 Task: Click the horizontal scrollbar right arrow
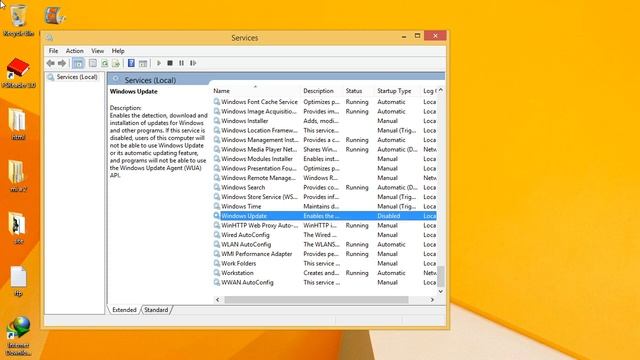pyautogui.click(x=432, y=300)
